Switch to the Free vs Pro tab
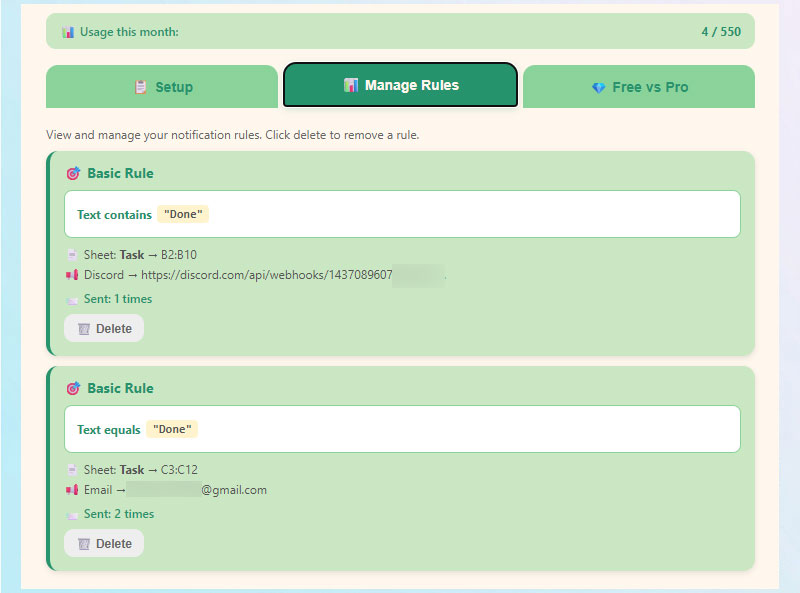Image resolution: width=800 pixels, height=593 pixels. click(x=639, y=87)
